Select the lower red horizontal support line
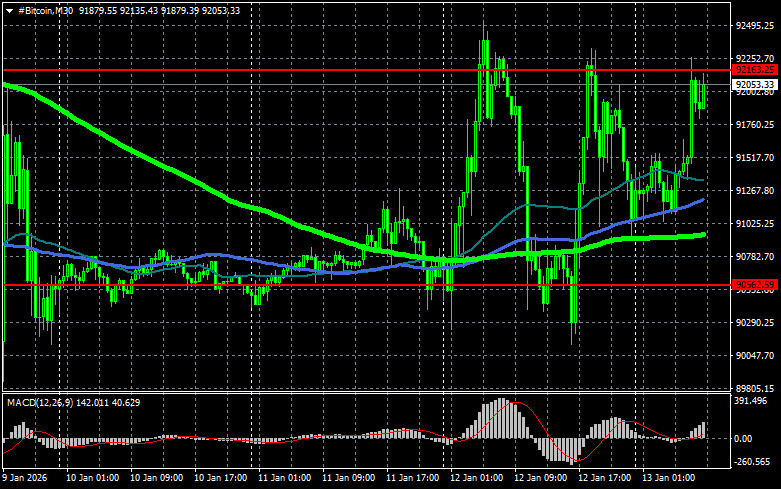Viewport: 781px width, 489px height. click(366, 285)
